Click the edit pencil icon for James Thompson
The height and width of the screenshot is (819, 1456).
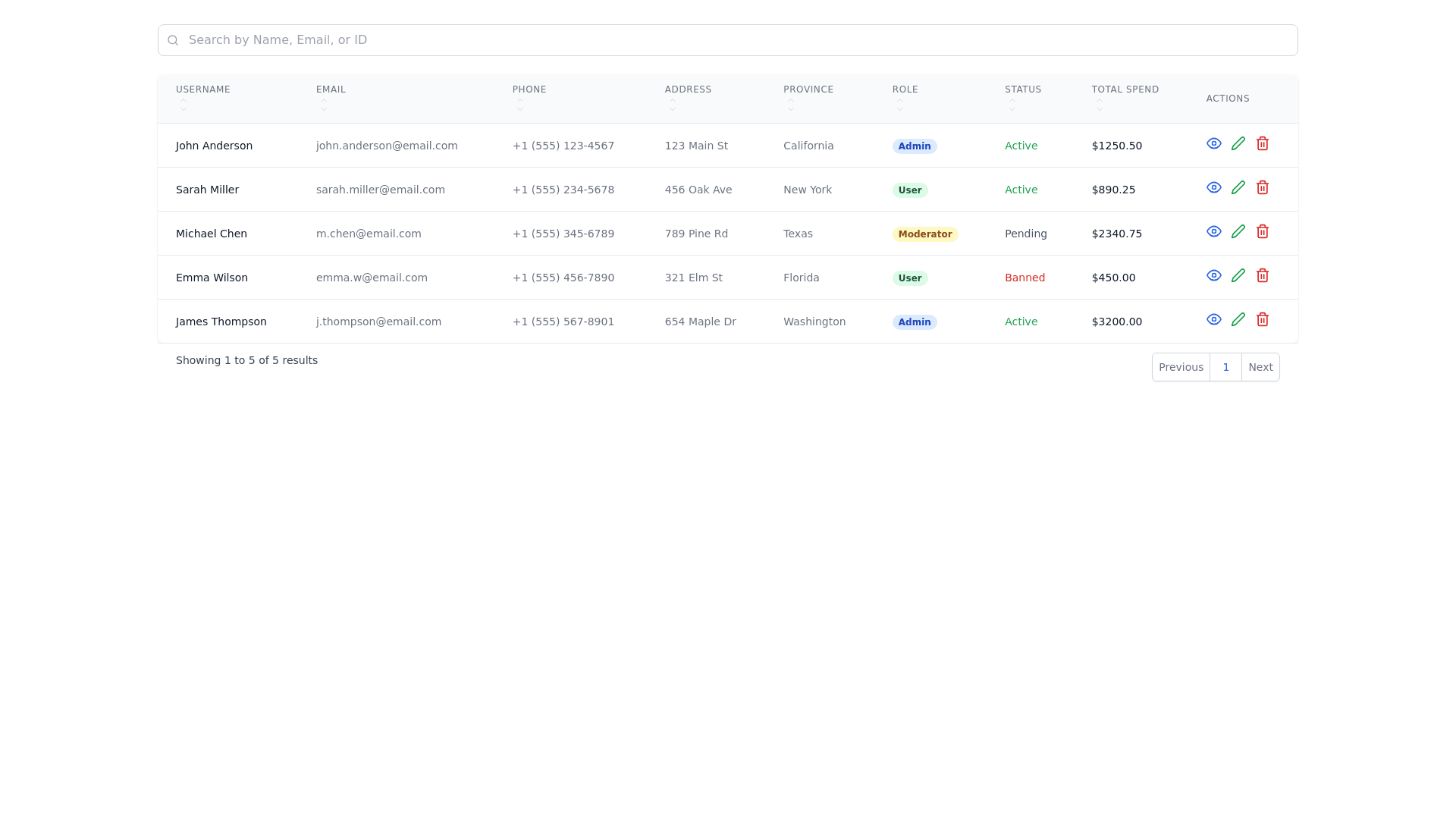(x=1238, y=319)
